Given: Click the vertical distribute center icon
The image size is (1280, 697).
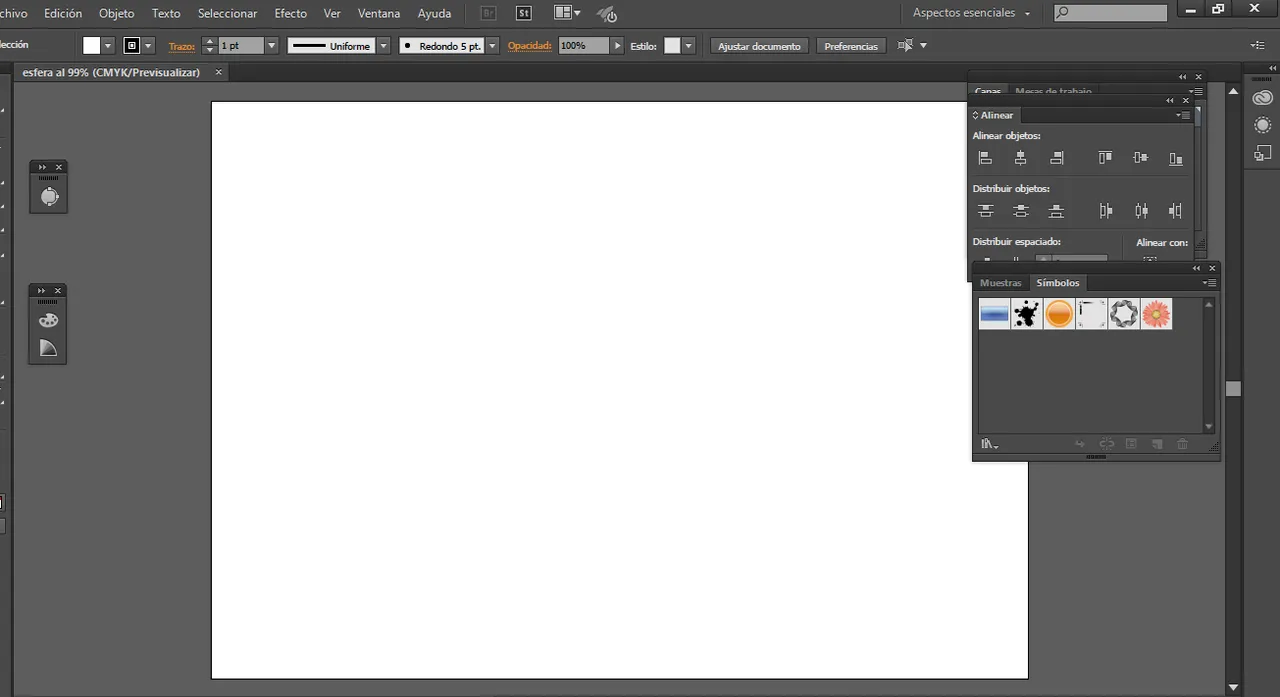Looking at the screenshot, I should coord(1020,211).
